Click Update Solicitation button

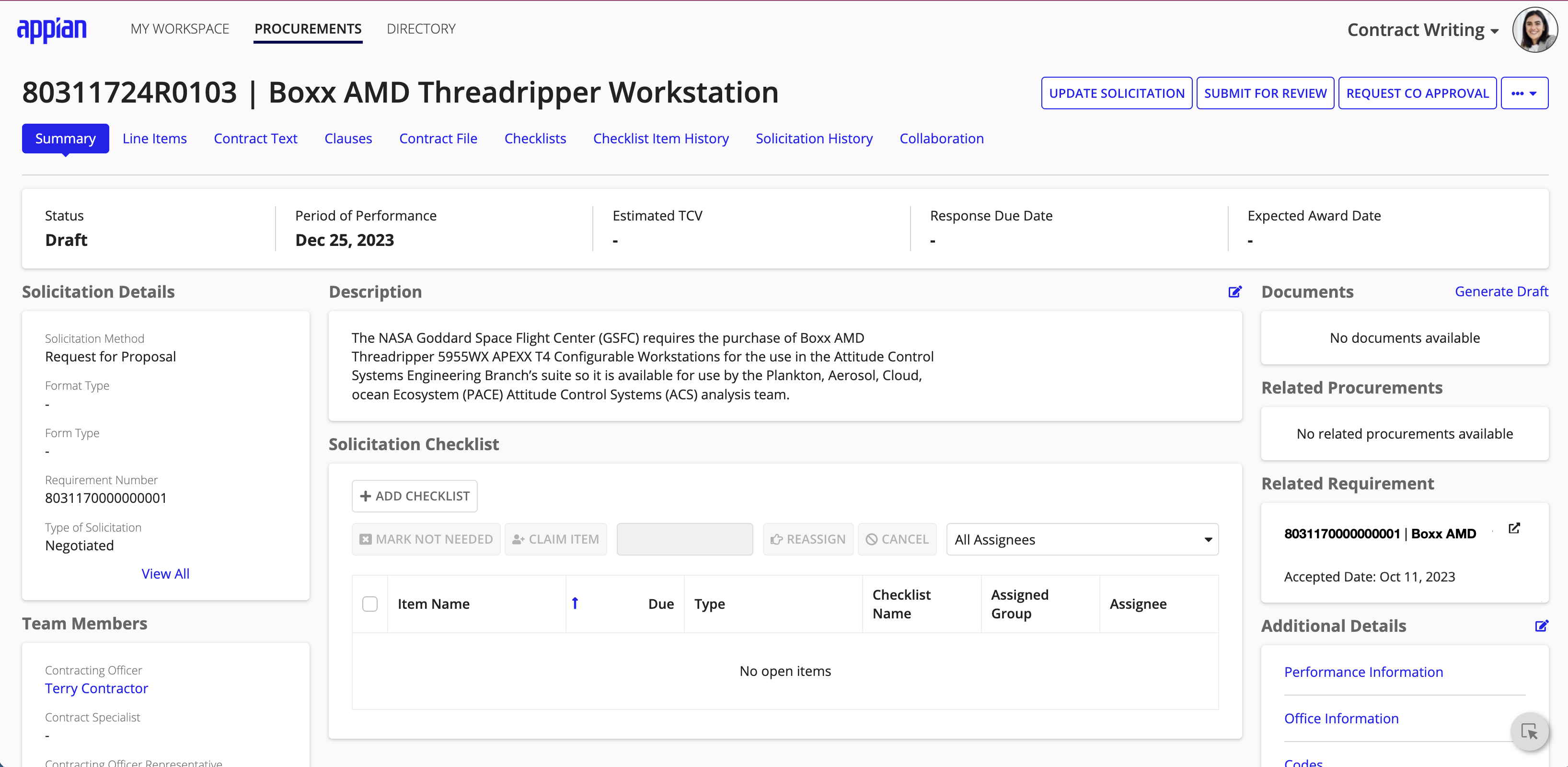(1117, 93)
